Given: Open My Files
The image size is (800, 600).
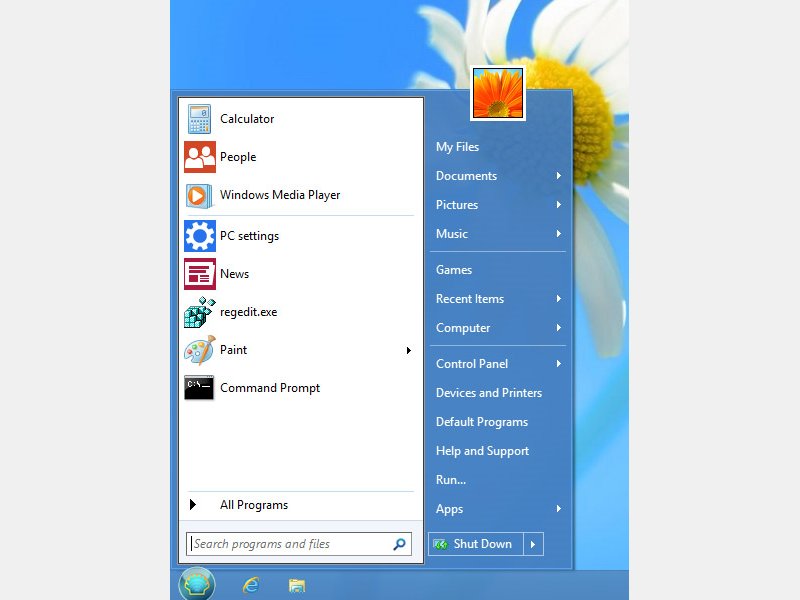Looking at the screenshot, I should coord(458,147).
